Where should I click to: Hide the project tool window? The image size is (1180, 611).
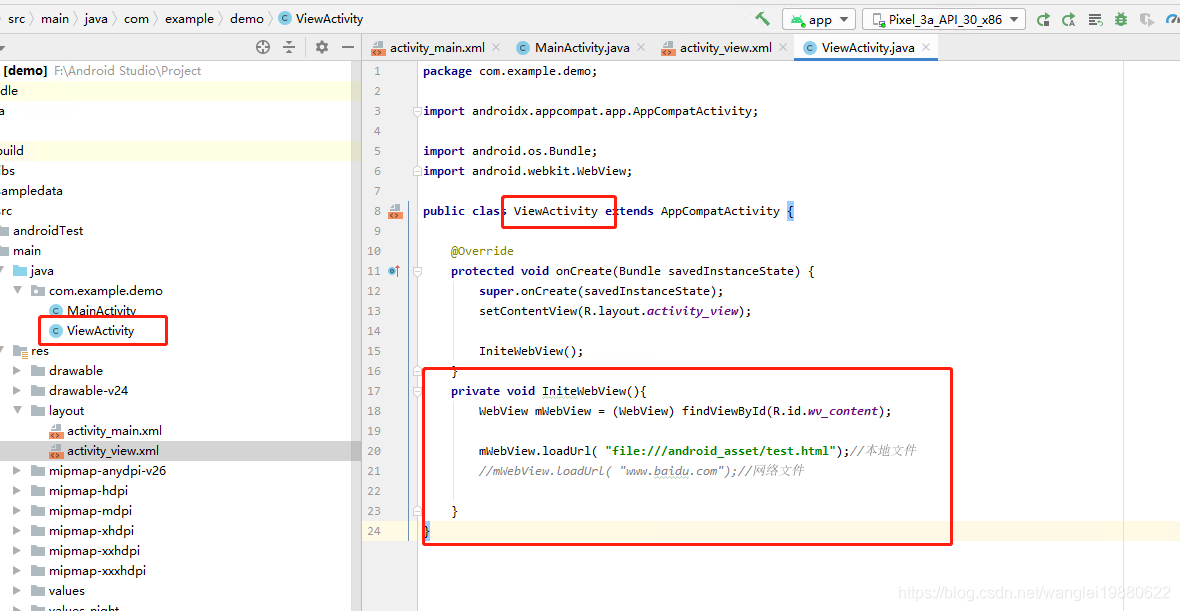click(x=348, y=47)
